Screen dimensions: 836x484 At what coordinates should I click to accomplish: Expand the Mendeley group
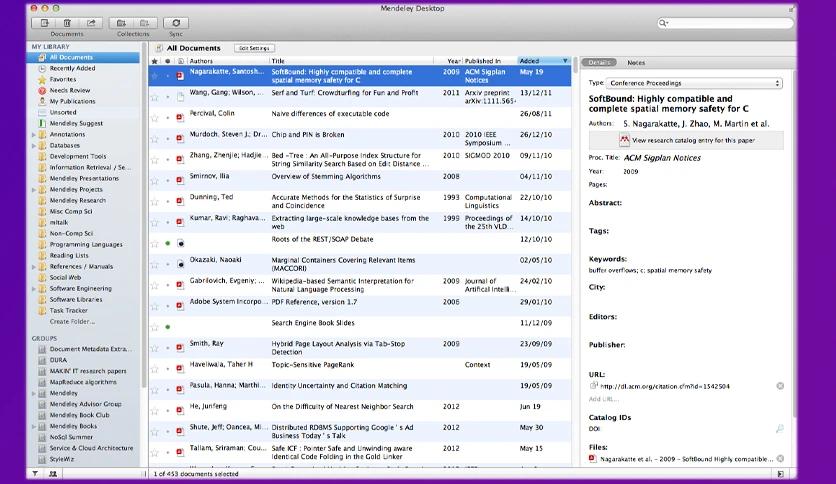(x=34, y=393)
